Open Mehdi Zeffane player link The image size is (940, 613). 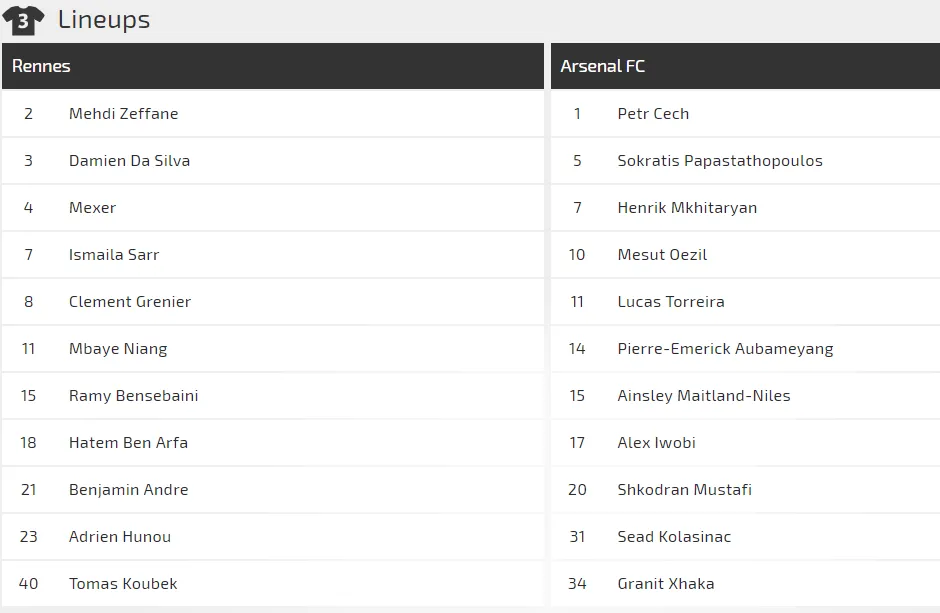123,114
